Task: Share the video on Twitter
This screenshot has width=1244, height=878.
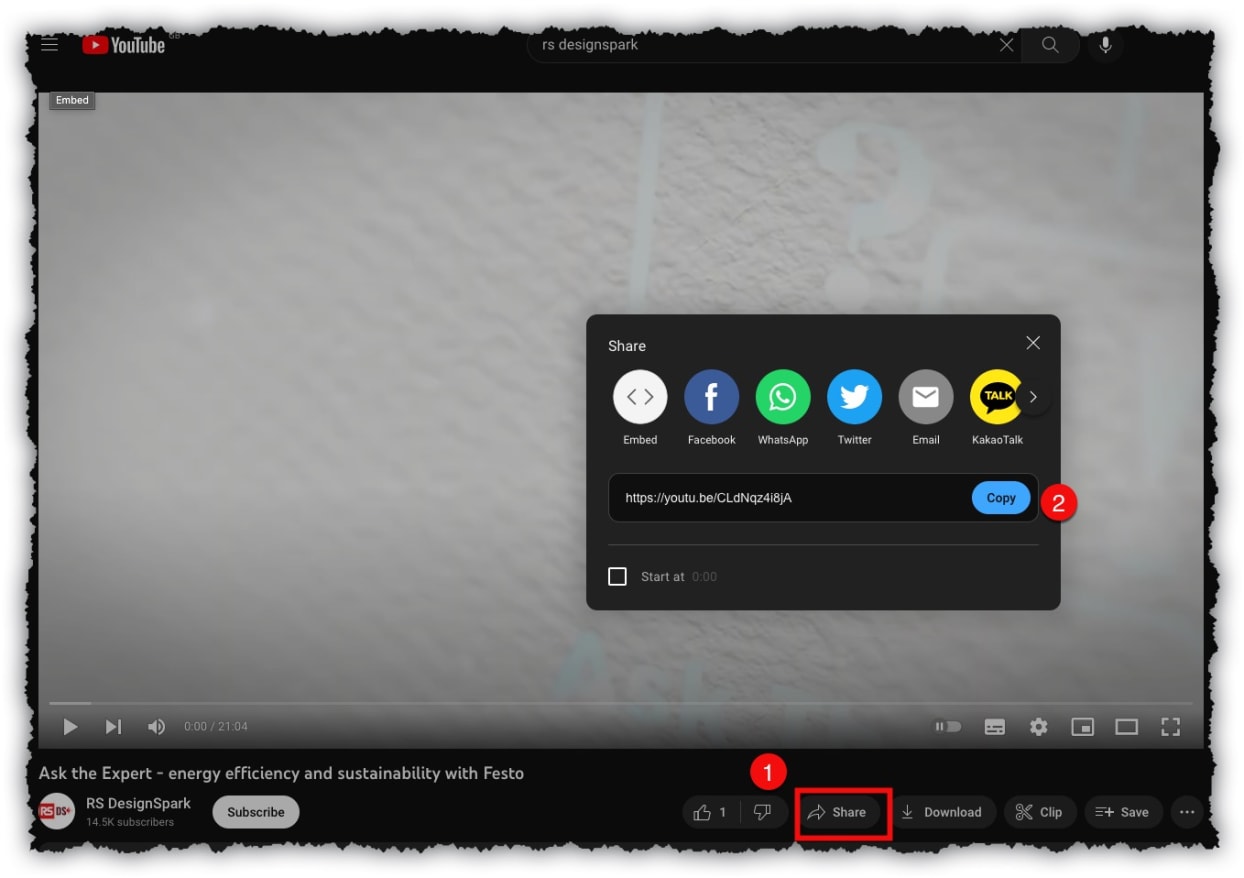Action: tap(854, 396)
